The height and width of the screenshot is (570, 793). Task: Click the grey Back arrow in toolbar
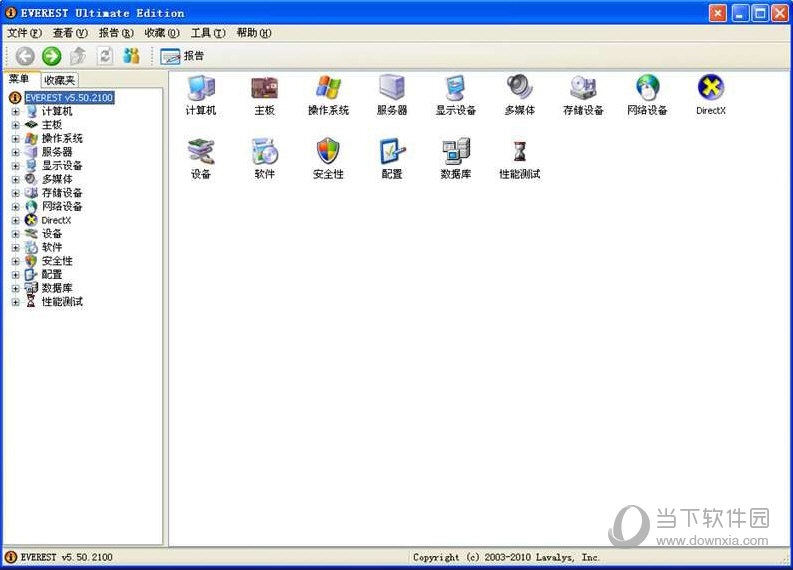25,56
